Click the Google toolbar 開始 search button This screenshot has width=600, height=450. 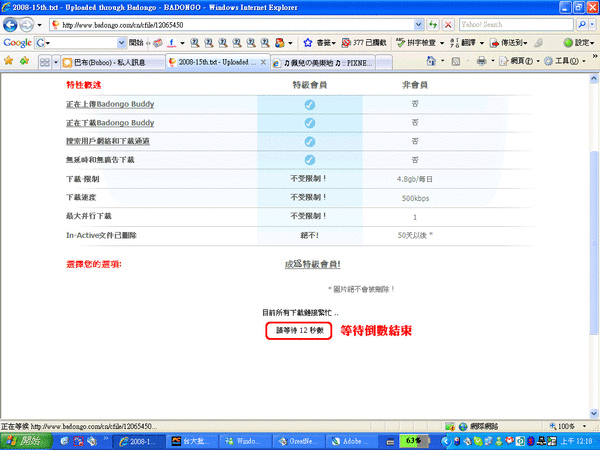pyautogui.click(x=136, y=42)
